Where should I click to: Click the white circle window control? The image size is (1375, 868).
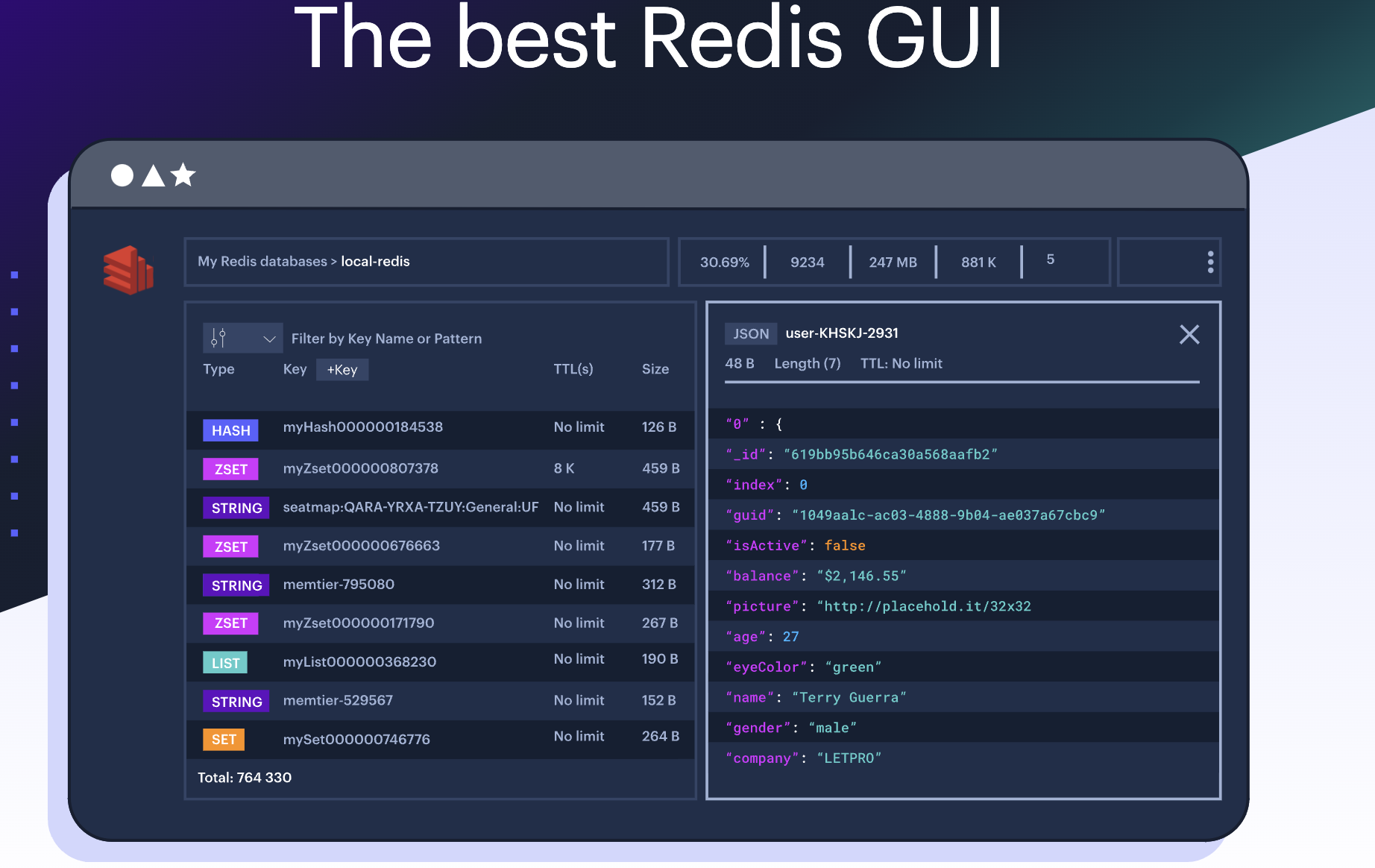coord(122,176)
